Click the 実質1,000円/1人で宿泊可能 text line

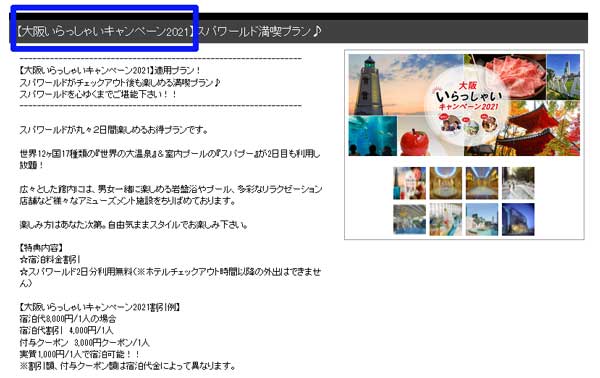pos(80,354)
